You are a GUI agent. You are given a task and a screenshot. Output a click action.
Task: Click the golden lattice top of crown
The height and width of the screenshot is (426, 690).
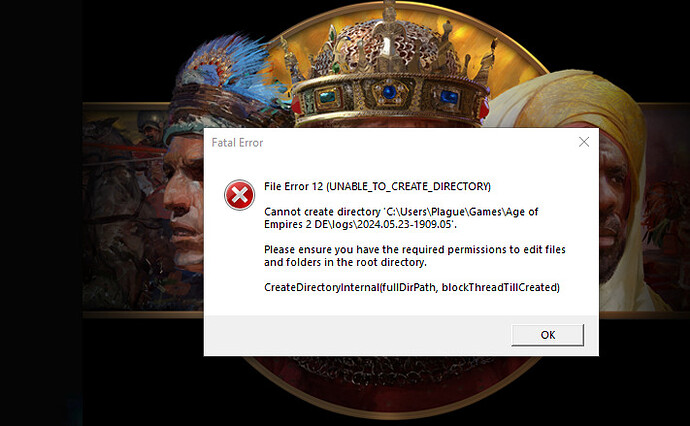point(387,44)
